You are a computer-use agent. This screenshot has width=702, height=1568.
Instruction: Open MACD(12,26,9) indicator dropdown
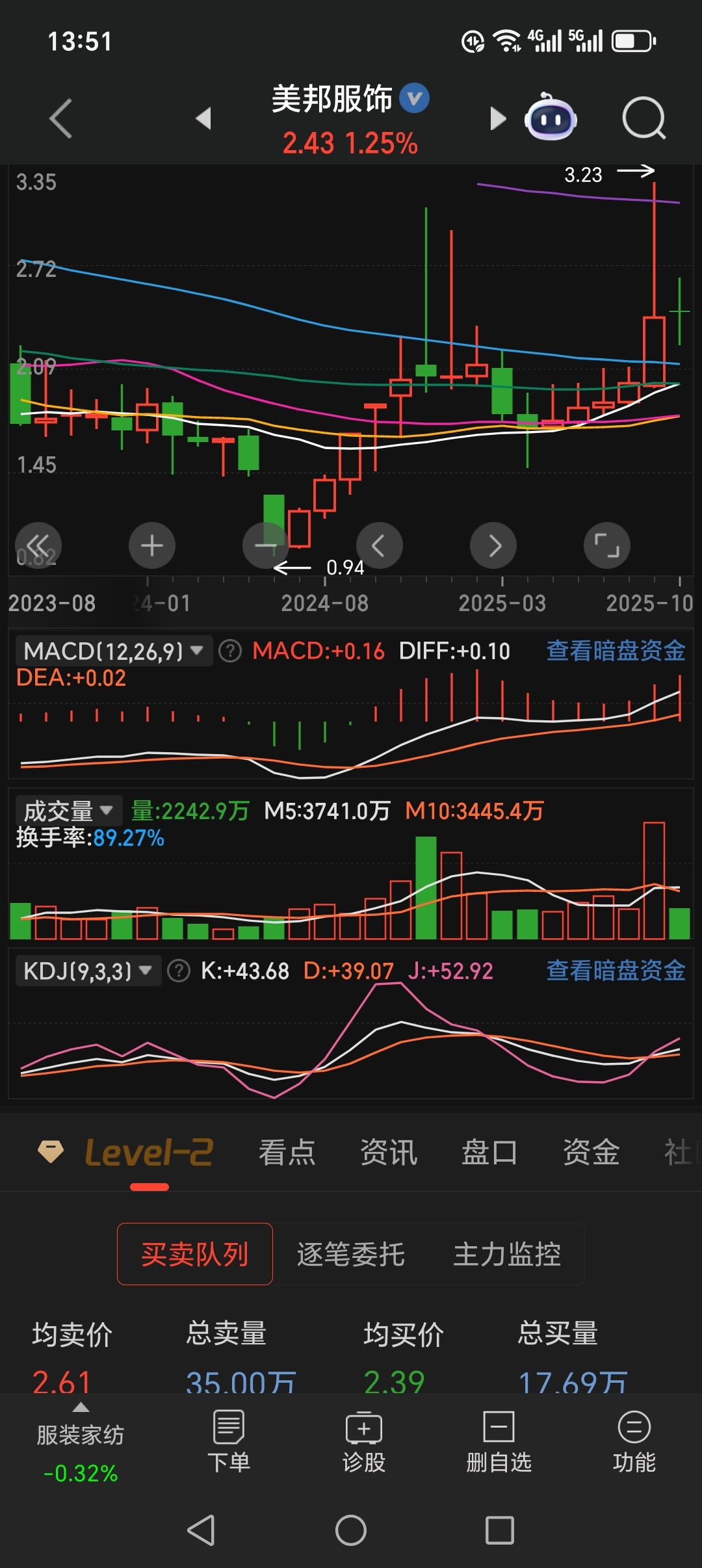tap(114, 651)
